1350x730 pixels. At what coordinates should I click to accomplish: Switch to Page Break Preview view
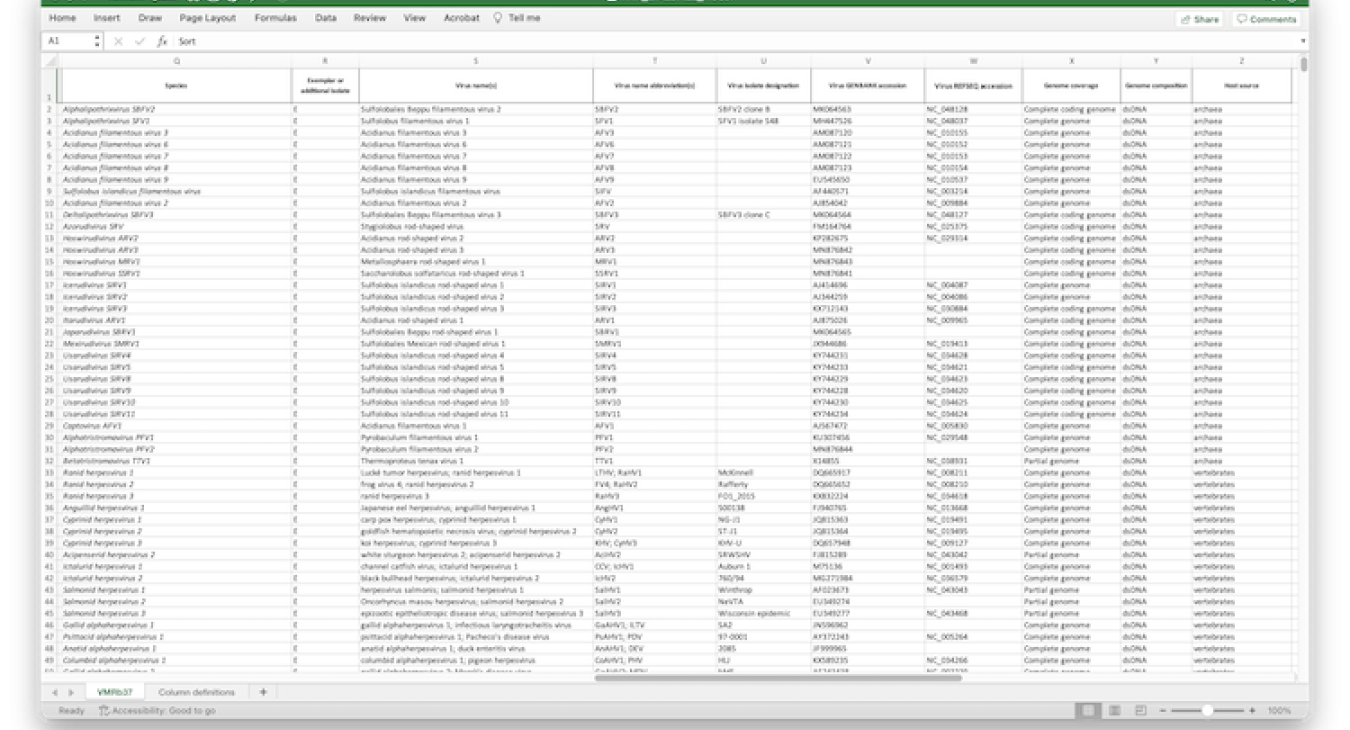tap(1141, 710)
